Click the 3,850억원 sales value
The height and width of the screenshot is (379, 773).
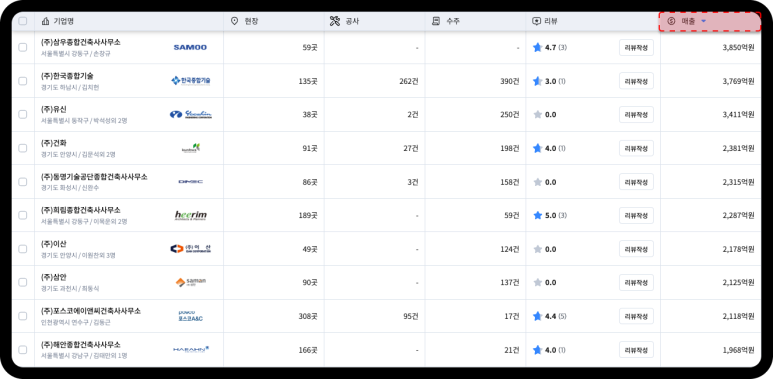click(x=738, y=48)
